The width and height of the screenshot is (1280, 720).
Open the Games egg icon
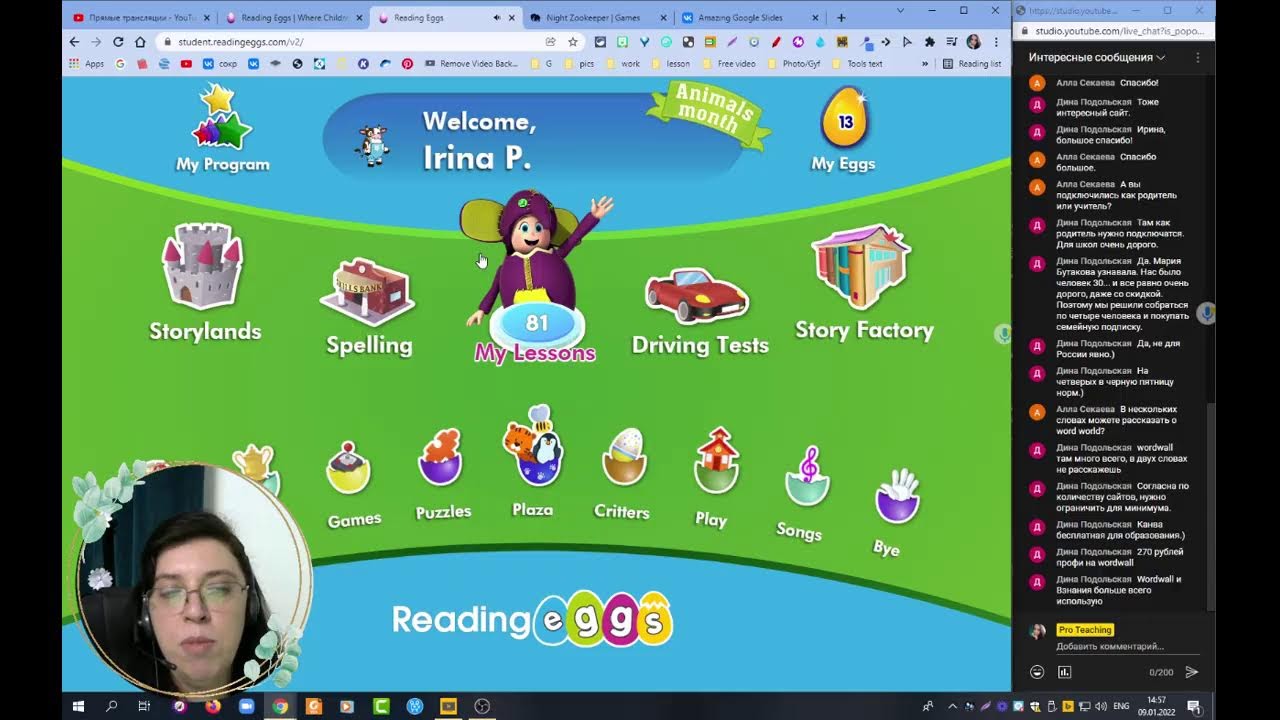tap(349, 467)
